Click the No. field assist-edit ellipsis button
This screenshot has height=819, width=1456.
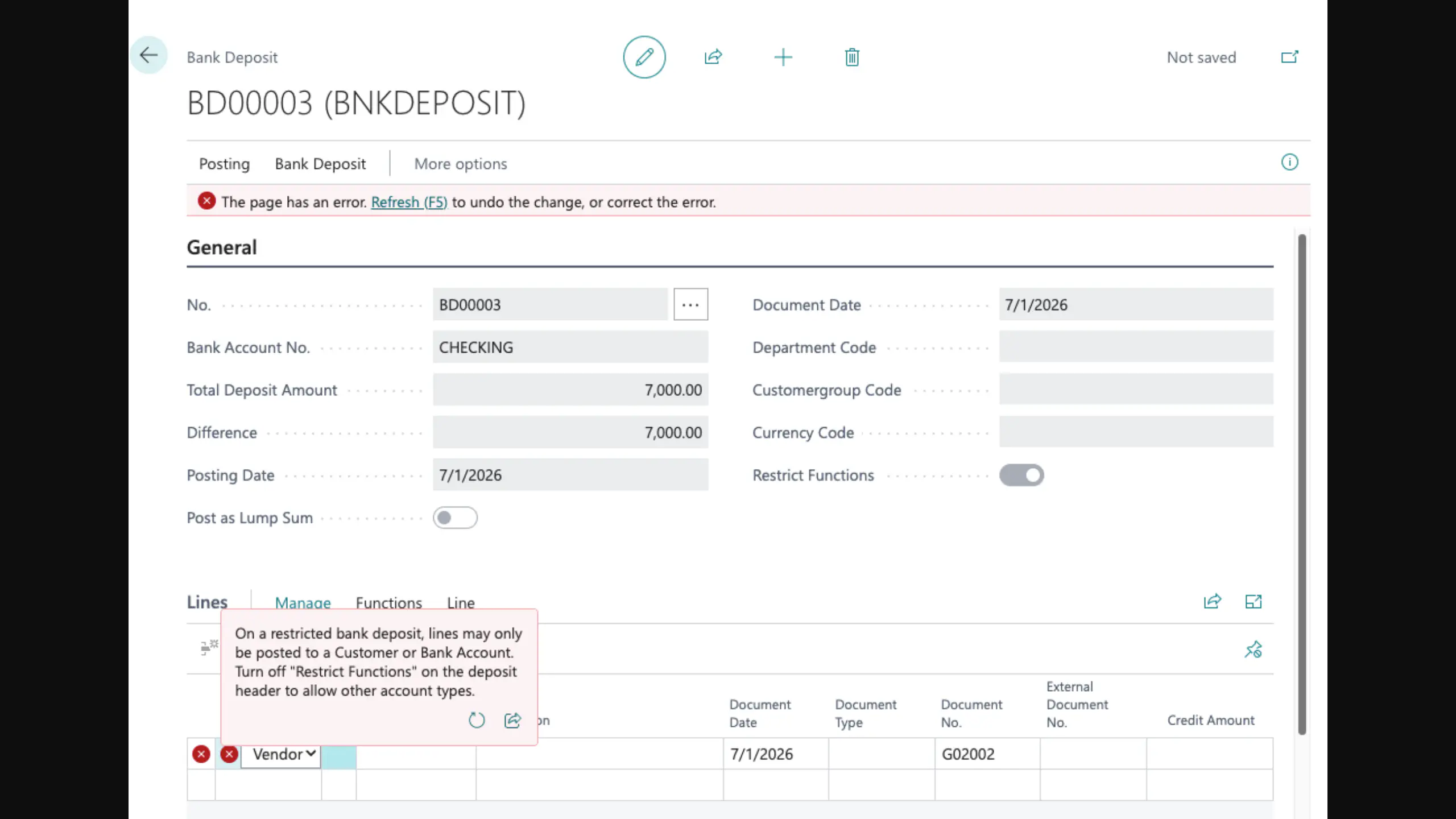pos(690,304)
